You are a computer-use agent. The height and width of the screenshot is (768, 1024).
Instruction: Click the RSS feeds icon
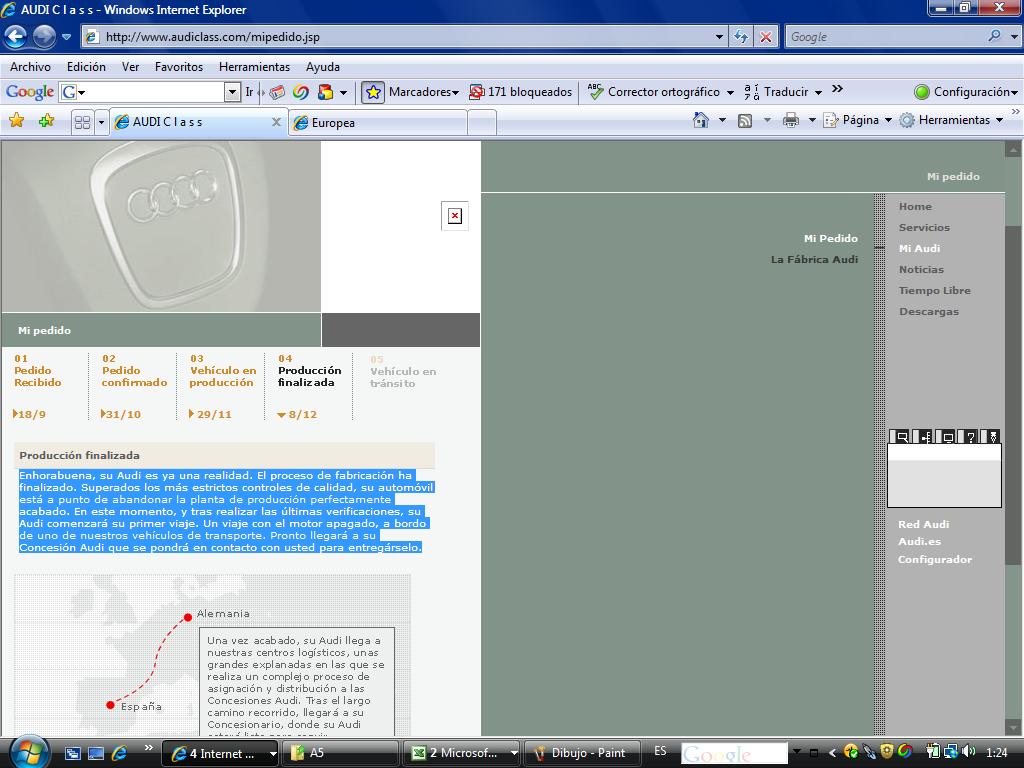point(745,120)
